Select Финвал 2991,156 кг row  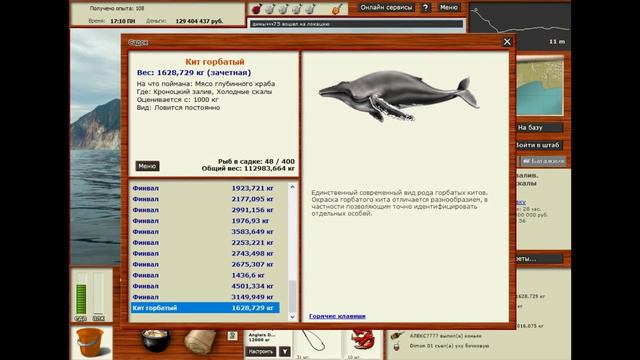click(x=205, y=210)
